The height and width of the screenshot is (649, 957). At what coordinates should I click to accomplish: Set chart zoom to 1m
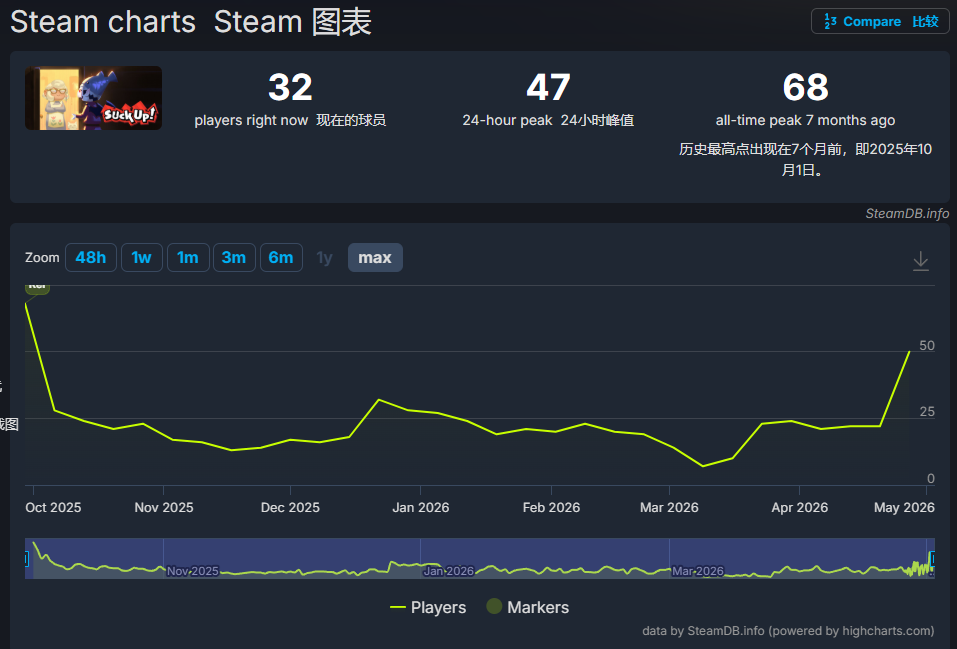(188, 258)
